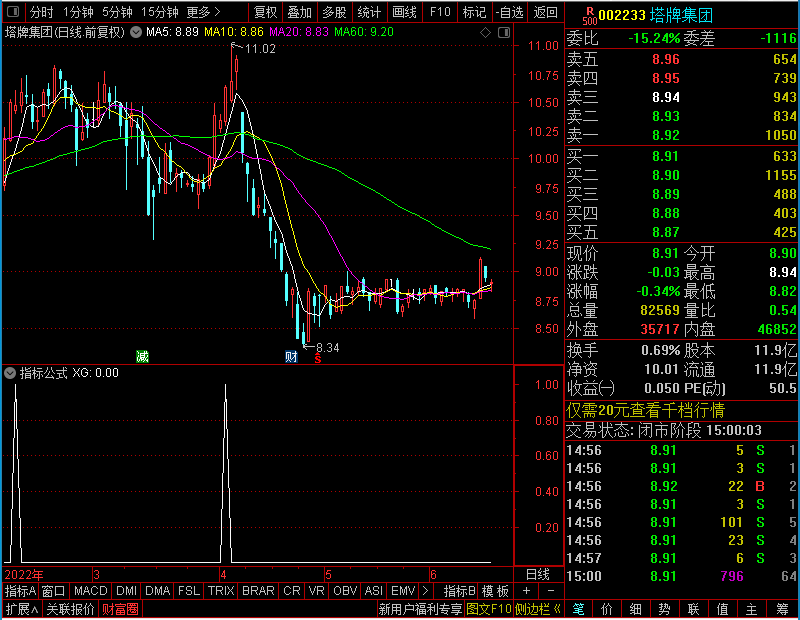Screen dimensions: 800x620
Task: Open 关联报价 related quotes
Action: point(70,609)
